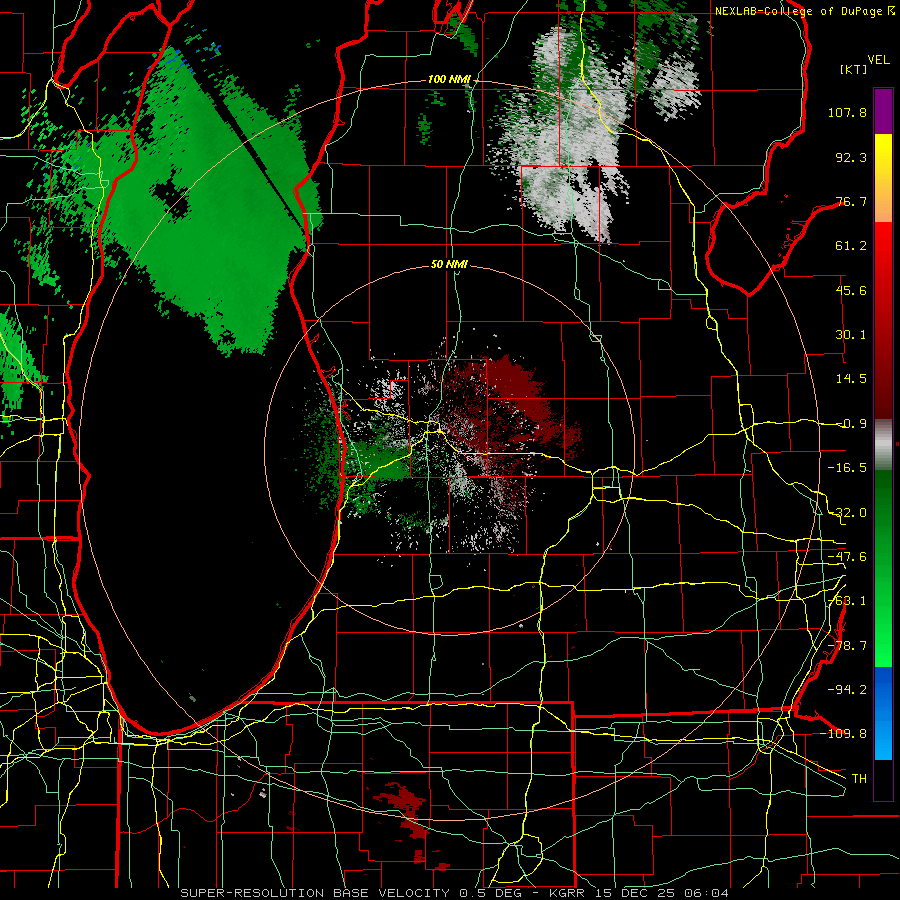The image size is (900, 900).
Task: Select the -78.7 scale value
Action: (x=847, y=645)
